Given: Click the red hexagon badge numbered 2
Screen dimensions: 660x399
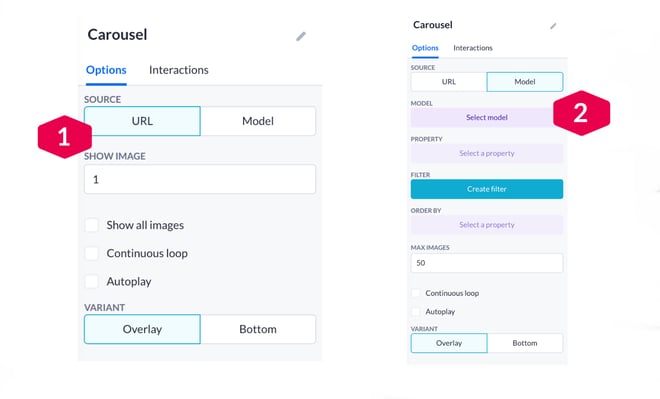Looking at the screenshot, I should pyautogui.click(x=581, y=113).
